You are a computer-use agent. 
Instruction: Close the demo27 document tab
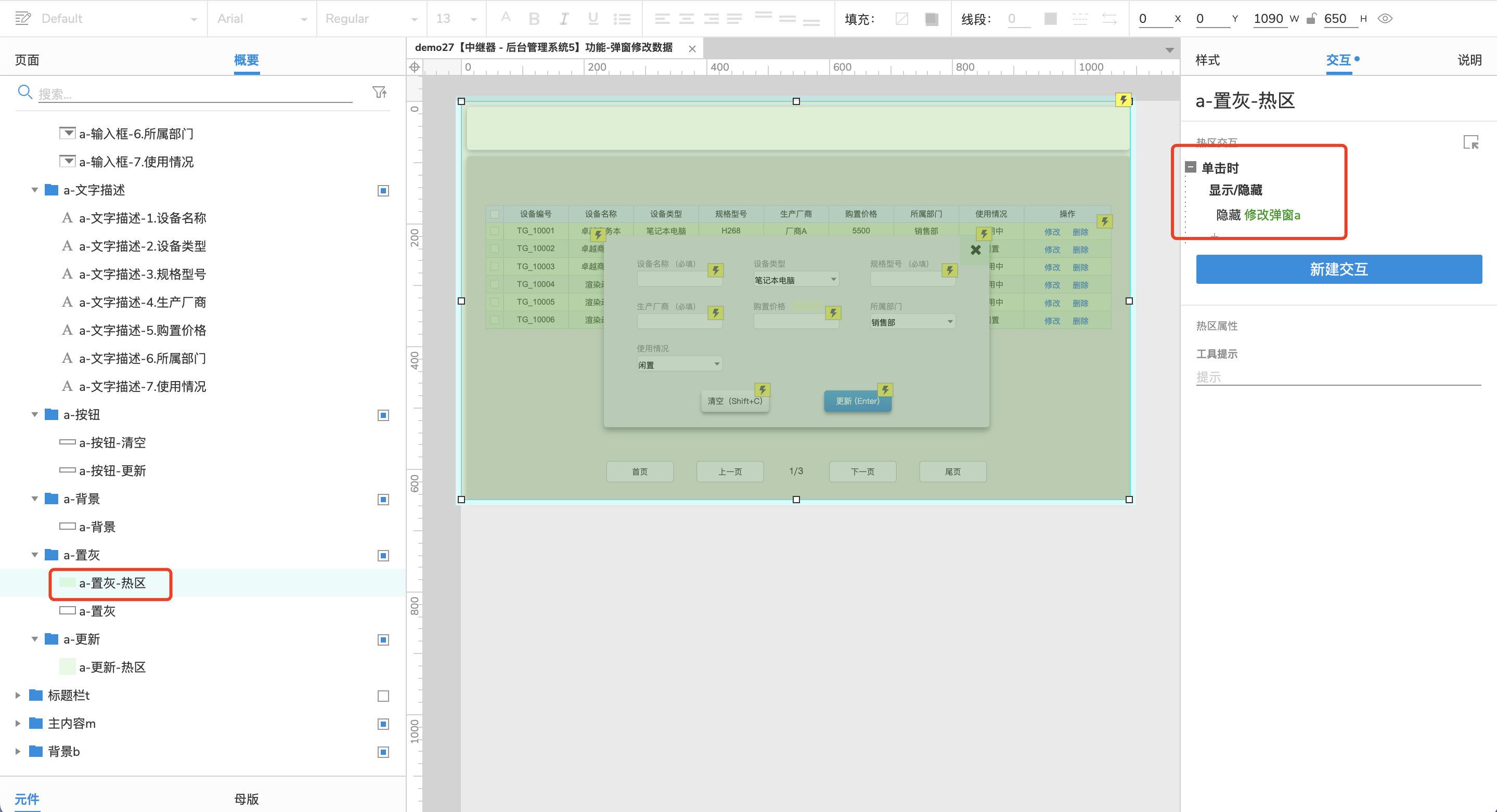pos(692,48)
